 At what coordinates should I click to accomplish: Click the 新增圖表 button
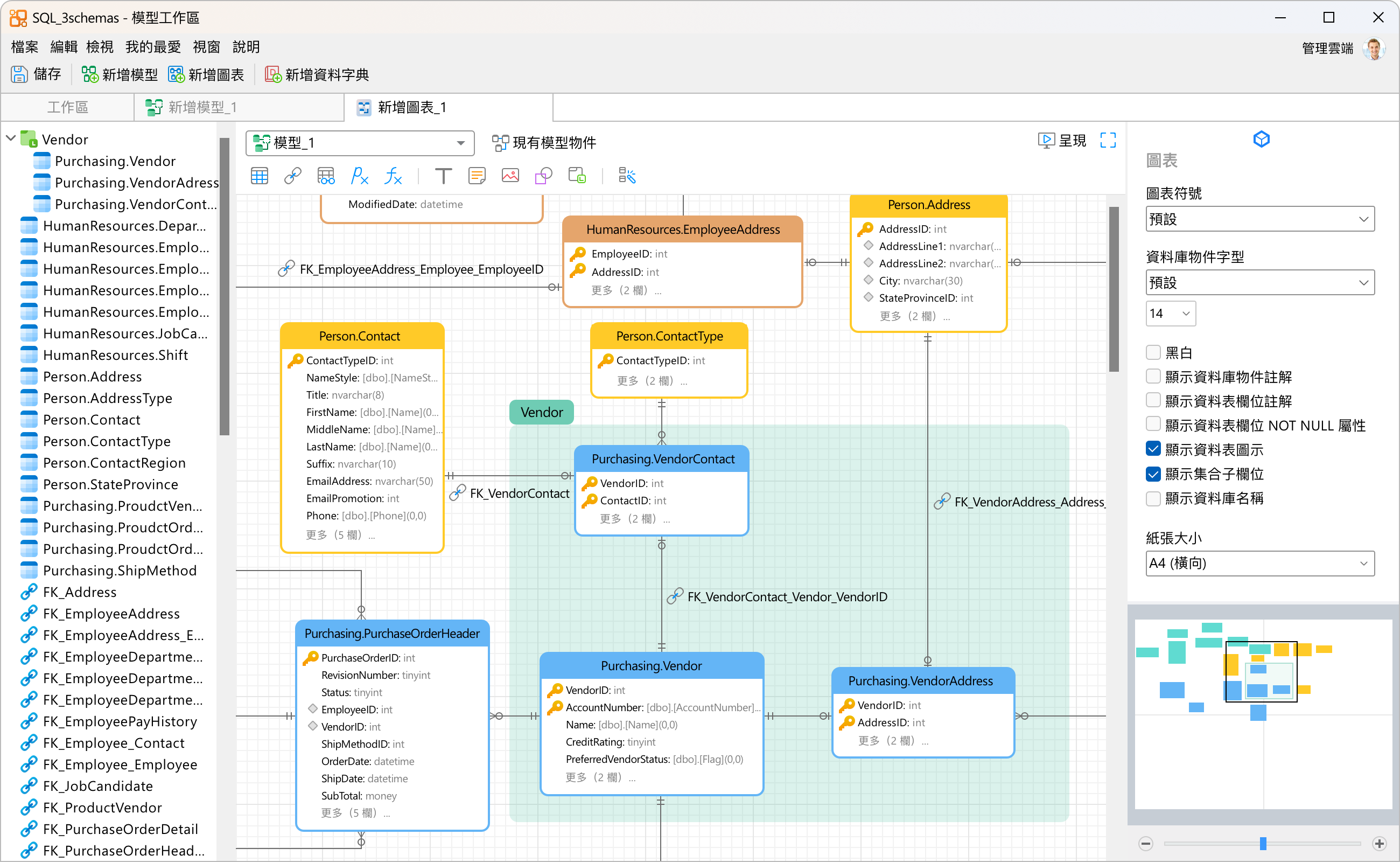point(206,74)
